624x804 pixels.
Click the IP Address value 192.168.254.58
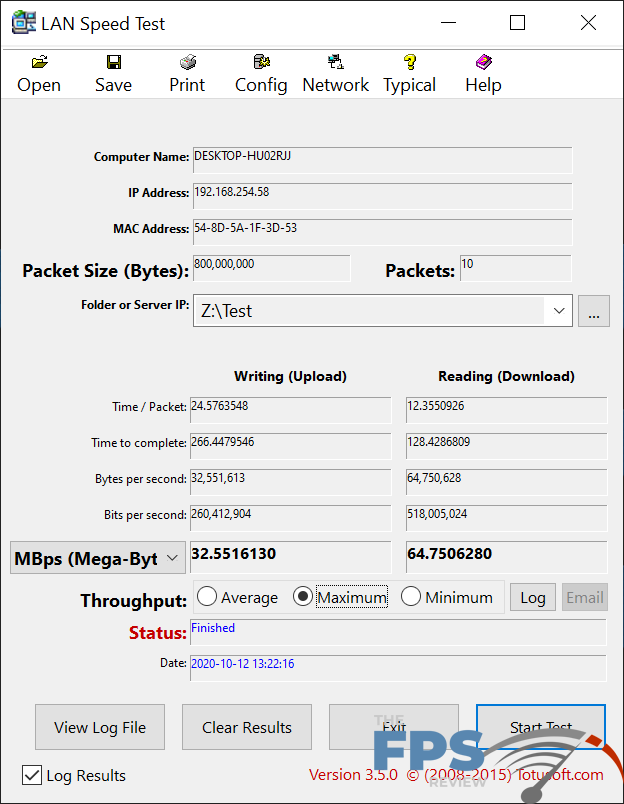coord(383,196)
